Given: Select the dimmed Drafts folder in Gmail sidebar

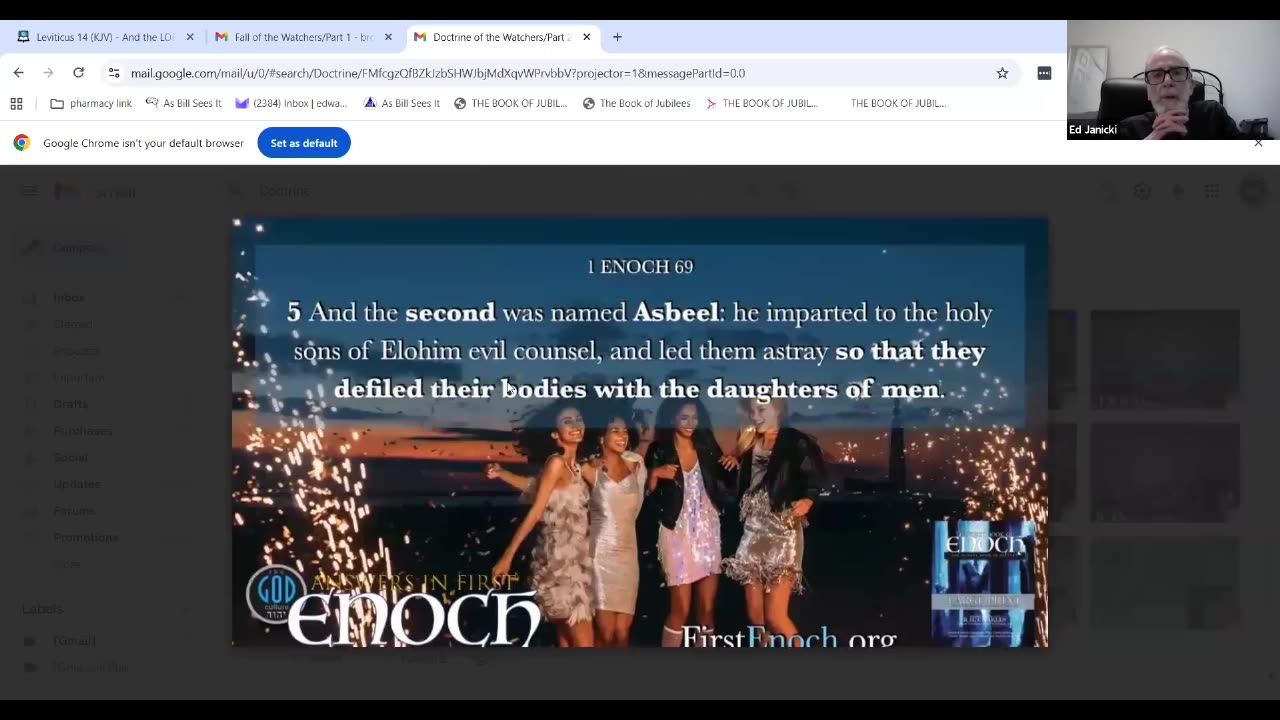Looking at the screenshot, I should (70, 404).
